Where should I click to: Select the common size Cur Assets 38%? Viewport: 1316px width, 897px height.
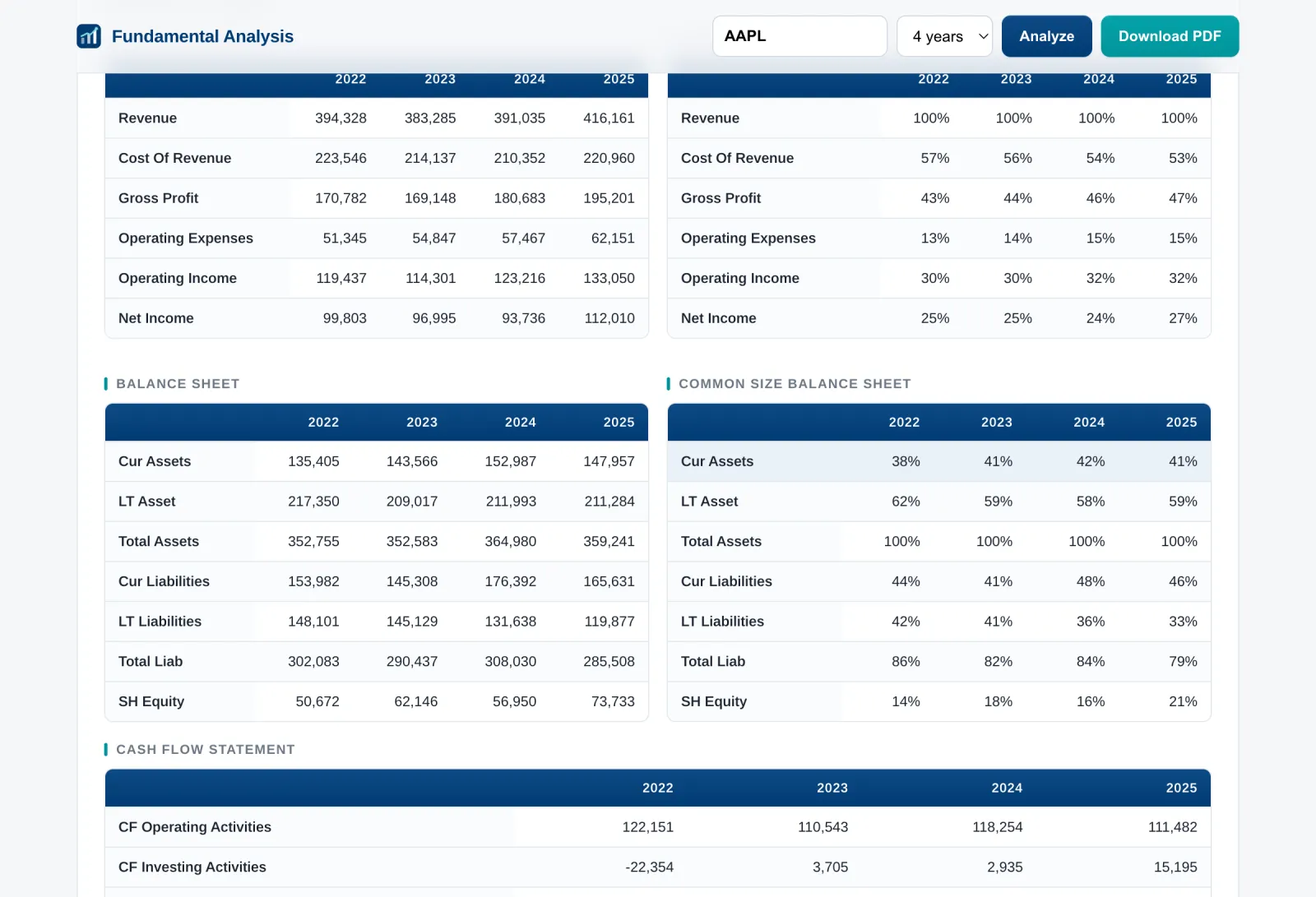906,461
